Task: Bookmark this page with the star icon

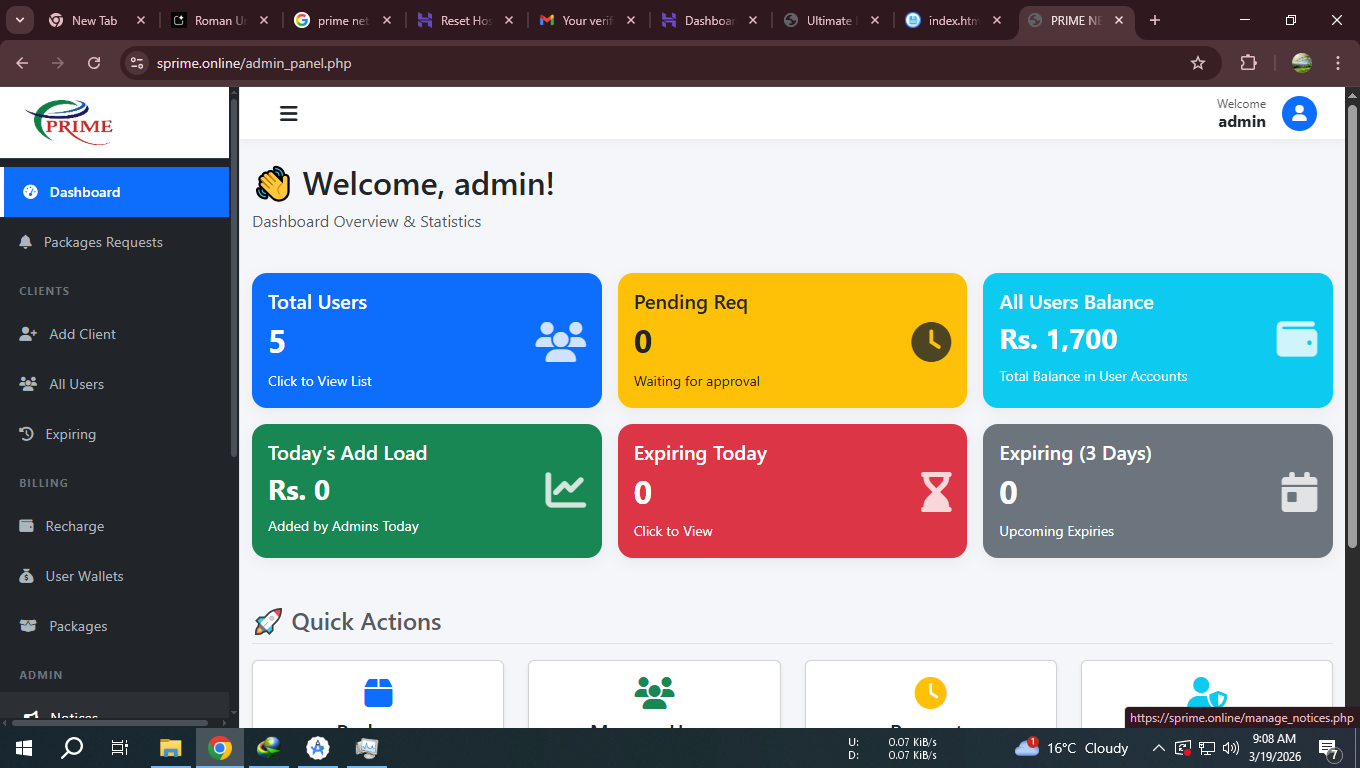Action: tap(1197, 63)
